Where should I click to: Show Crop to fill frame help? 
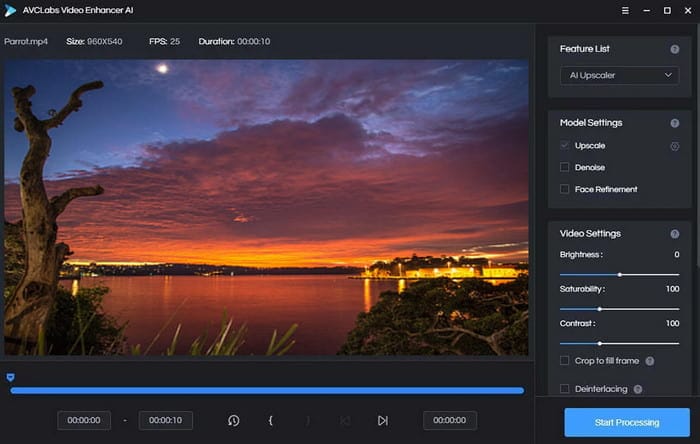click(x=650, y=361)
